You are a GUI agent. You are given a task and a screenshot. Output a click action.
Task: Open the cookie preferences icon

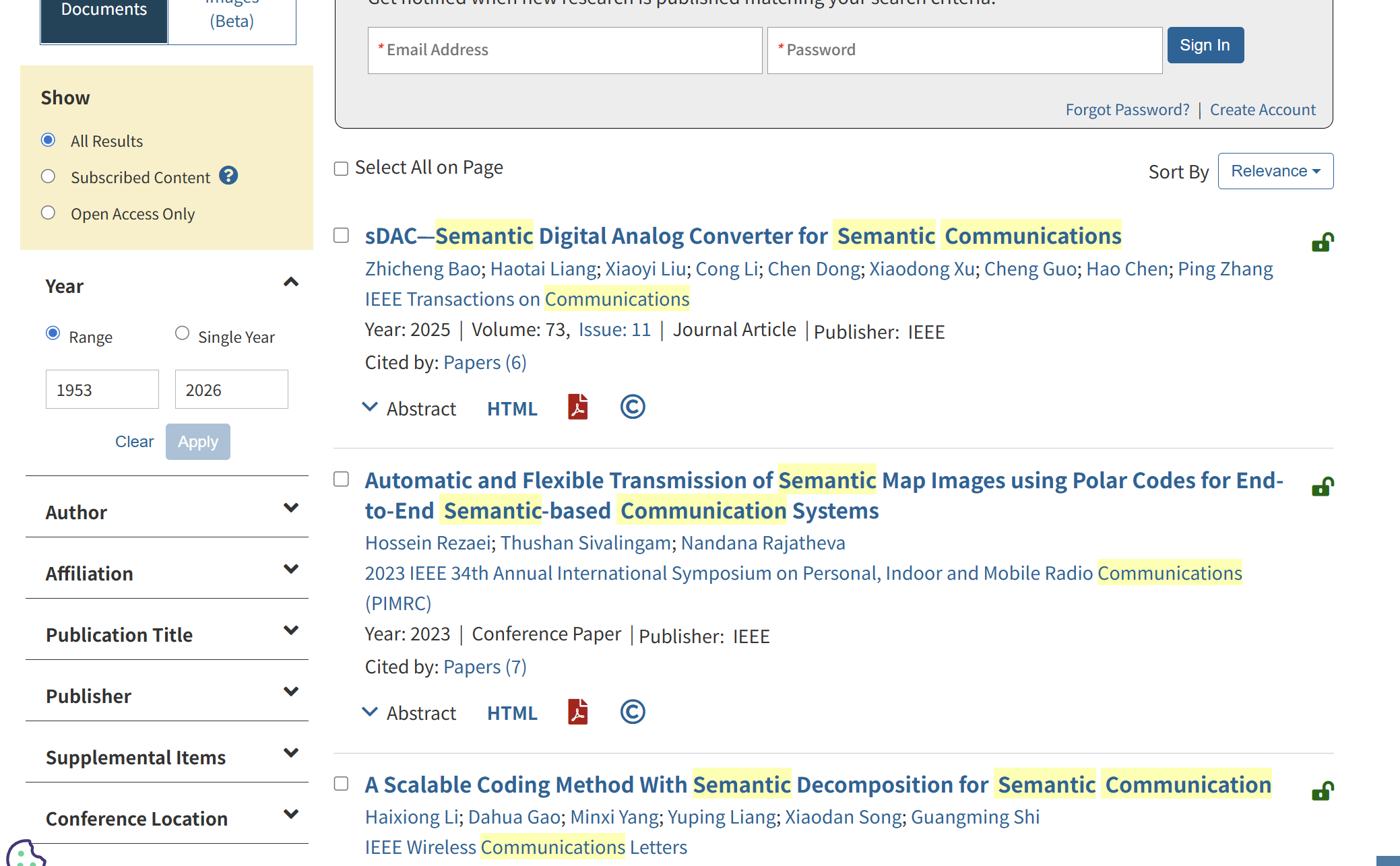[x=24, y=854]
